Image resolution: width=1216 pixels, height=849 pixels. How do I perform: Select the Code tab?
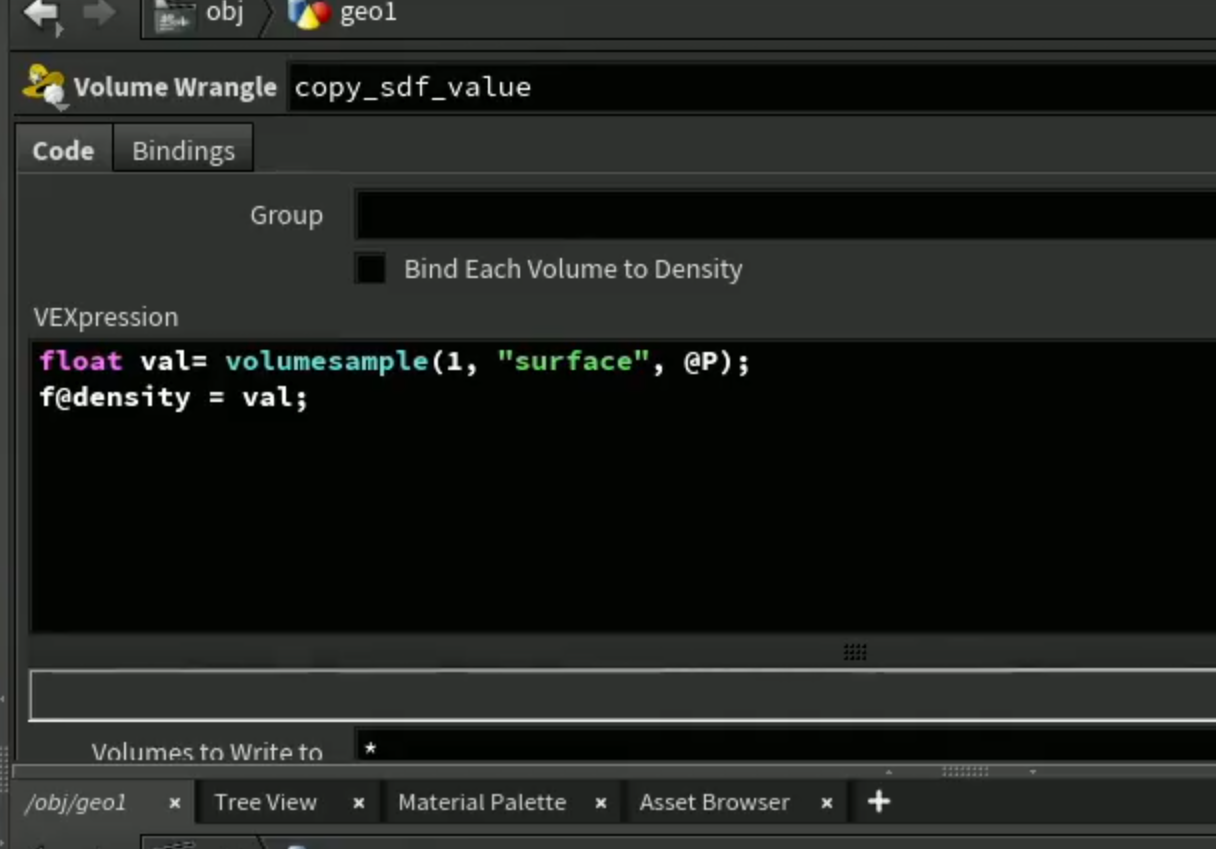click(x=63, y=151)
